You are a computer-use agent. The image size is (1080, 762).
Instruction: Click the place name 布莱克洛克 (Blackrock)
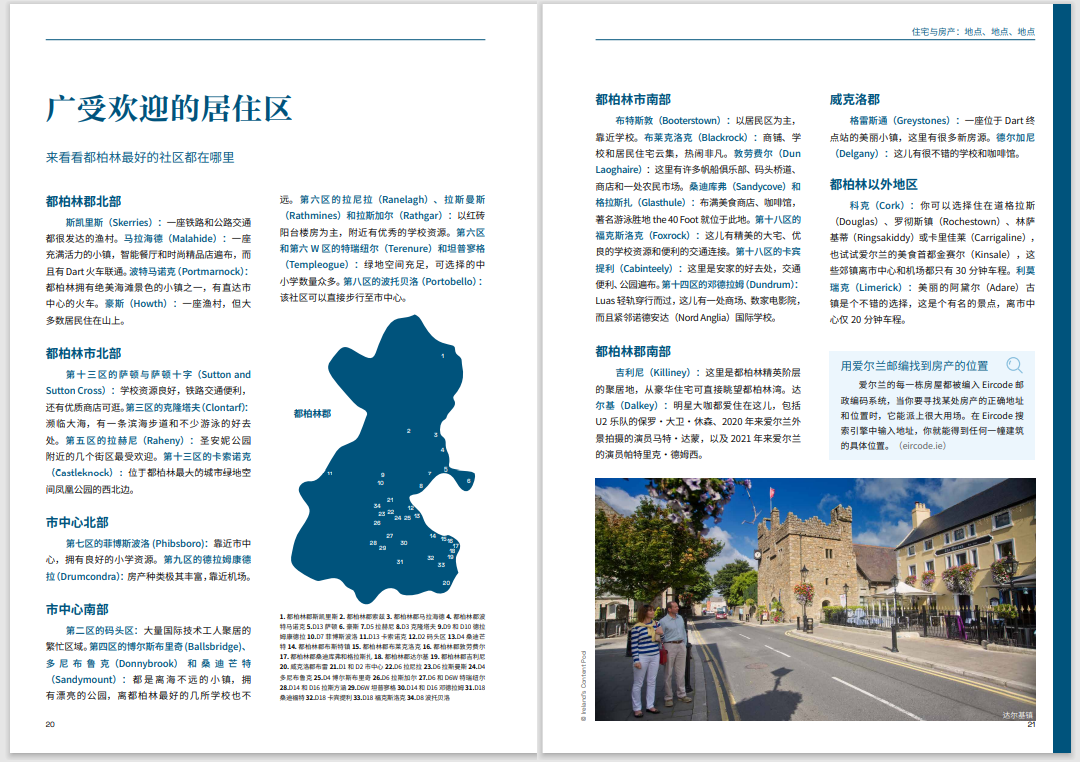698,137
